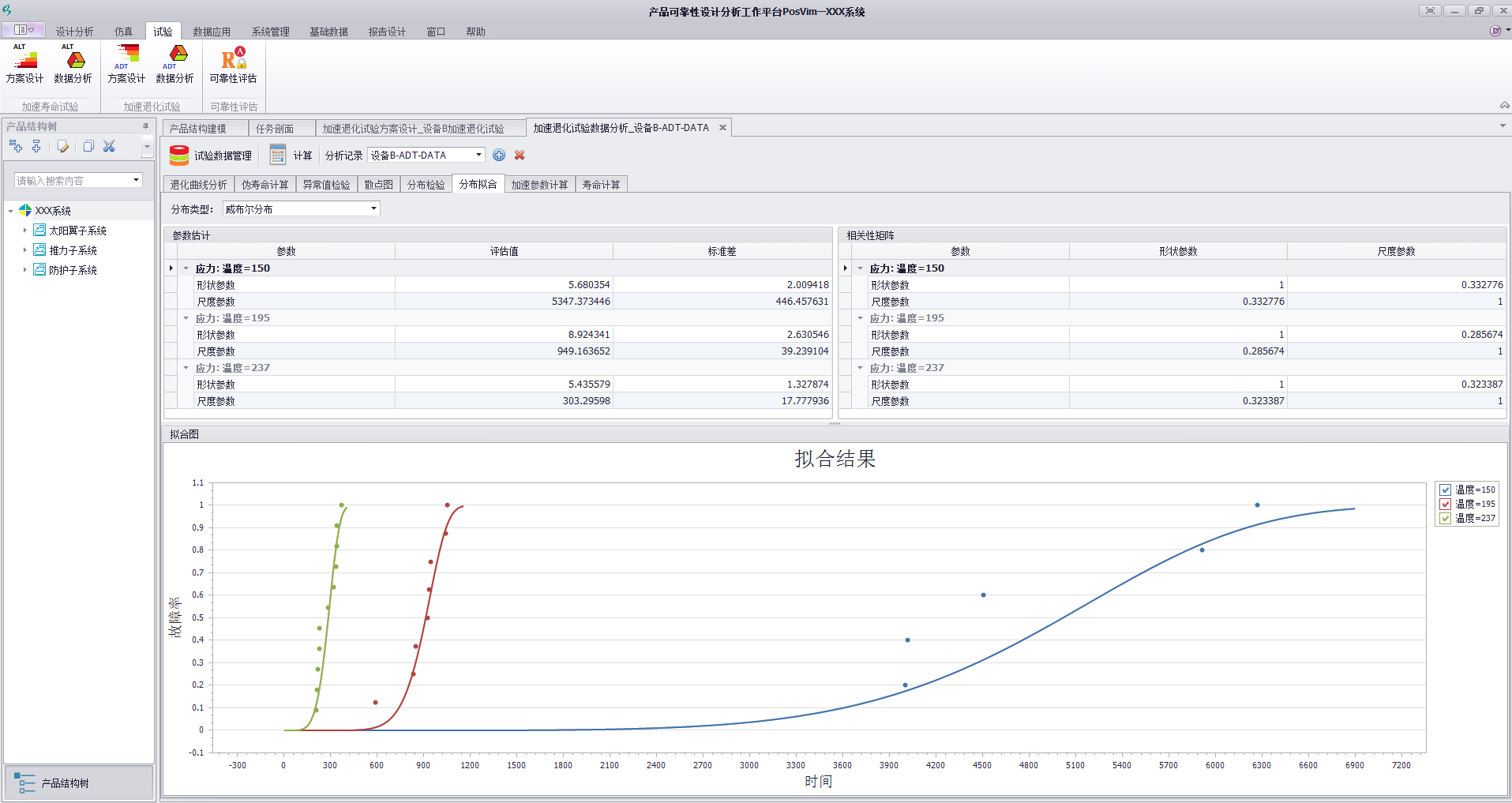
Task: Select 形状参数 评估值 cell 5.680354
Action: pos(504,284)
